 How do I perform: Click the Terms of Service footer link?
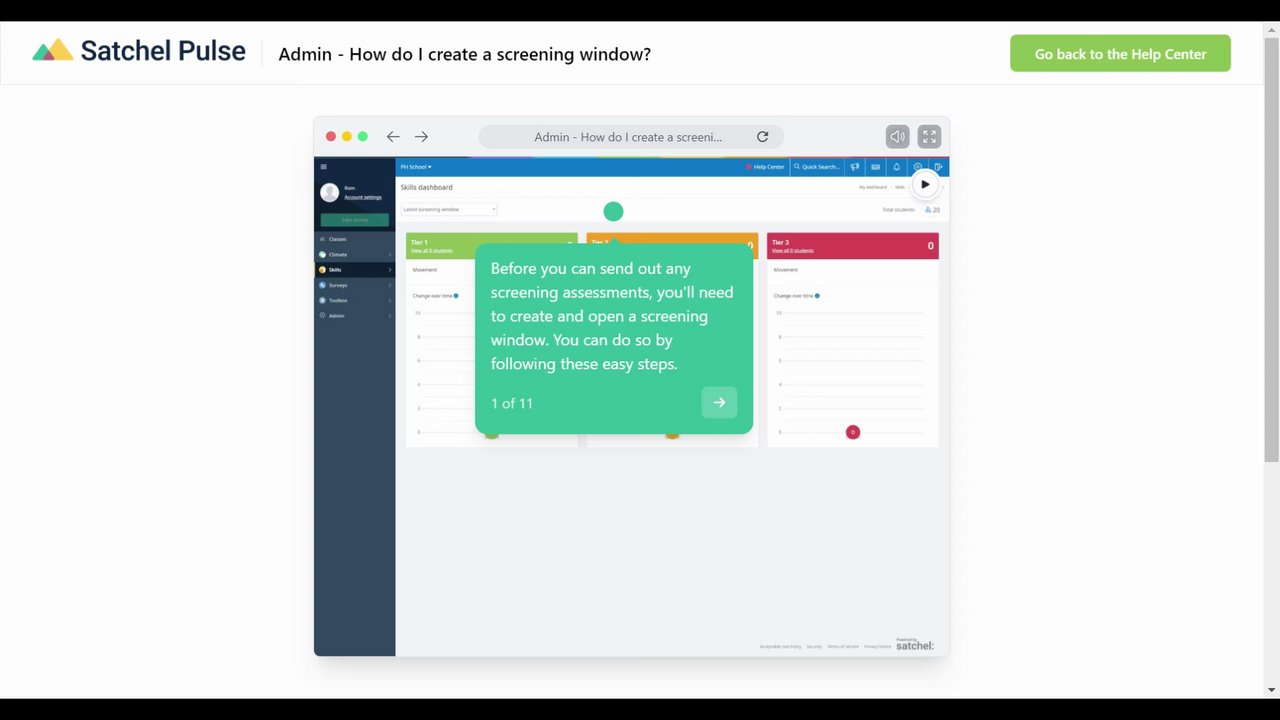[x=843, y=647]
